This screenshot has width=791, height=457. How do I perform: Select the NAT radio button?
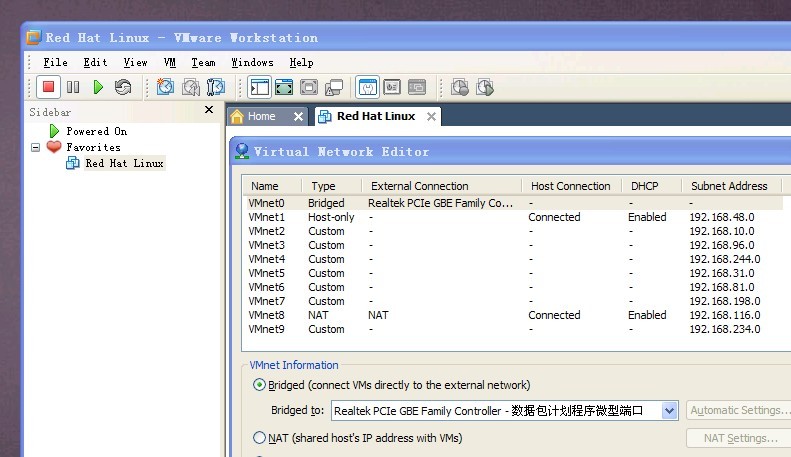pos(260,438)
